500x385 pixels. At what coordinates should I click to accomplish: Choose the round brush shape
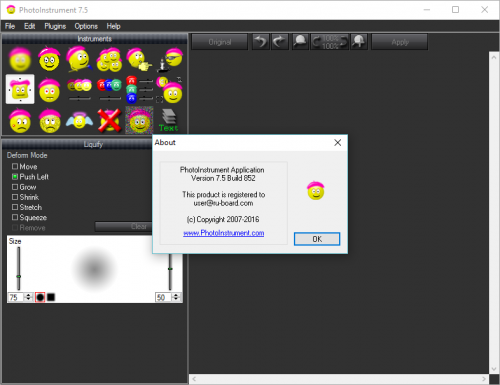pyautogui.click(x=40, y=297)
